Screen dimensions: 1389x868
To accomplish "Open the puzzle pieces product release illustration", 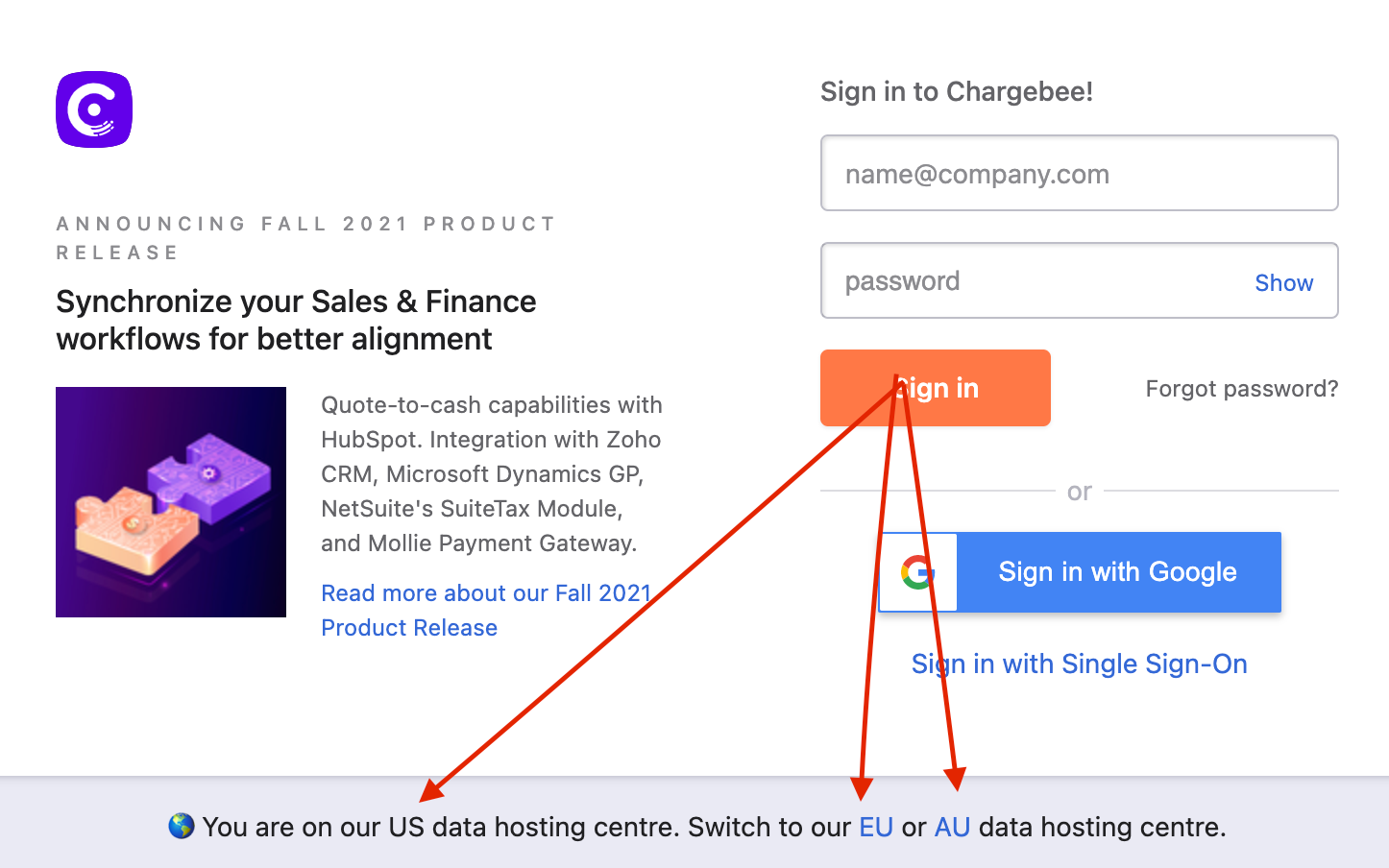I will tap(171, 502).
